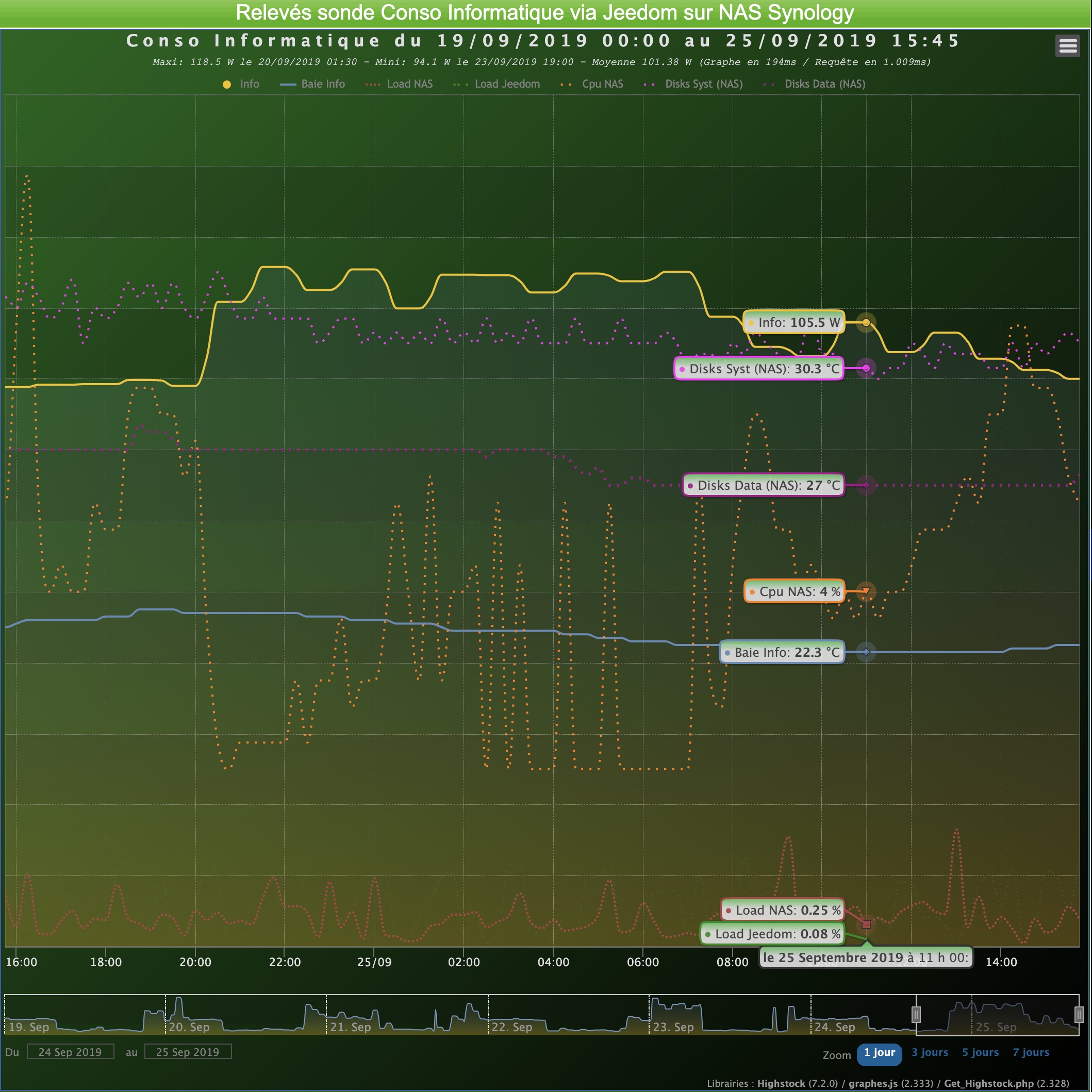The width and height of the screenshot is (1092, 1092).
Task: Click the 16:00 x-axis label
Action: click(22, 962)
